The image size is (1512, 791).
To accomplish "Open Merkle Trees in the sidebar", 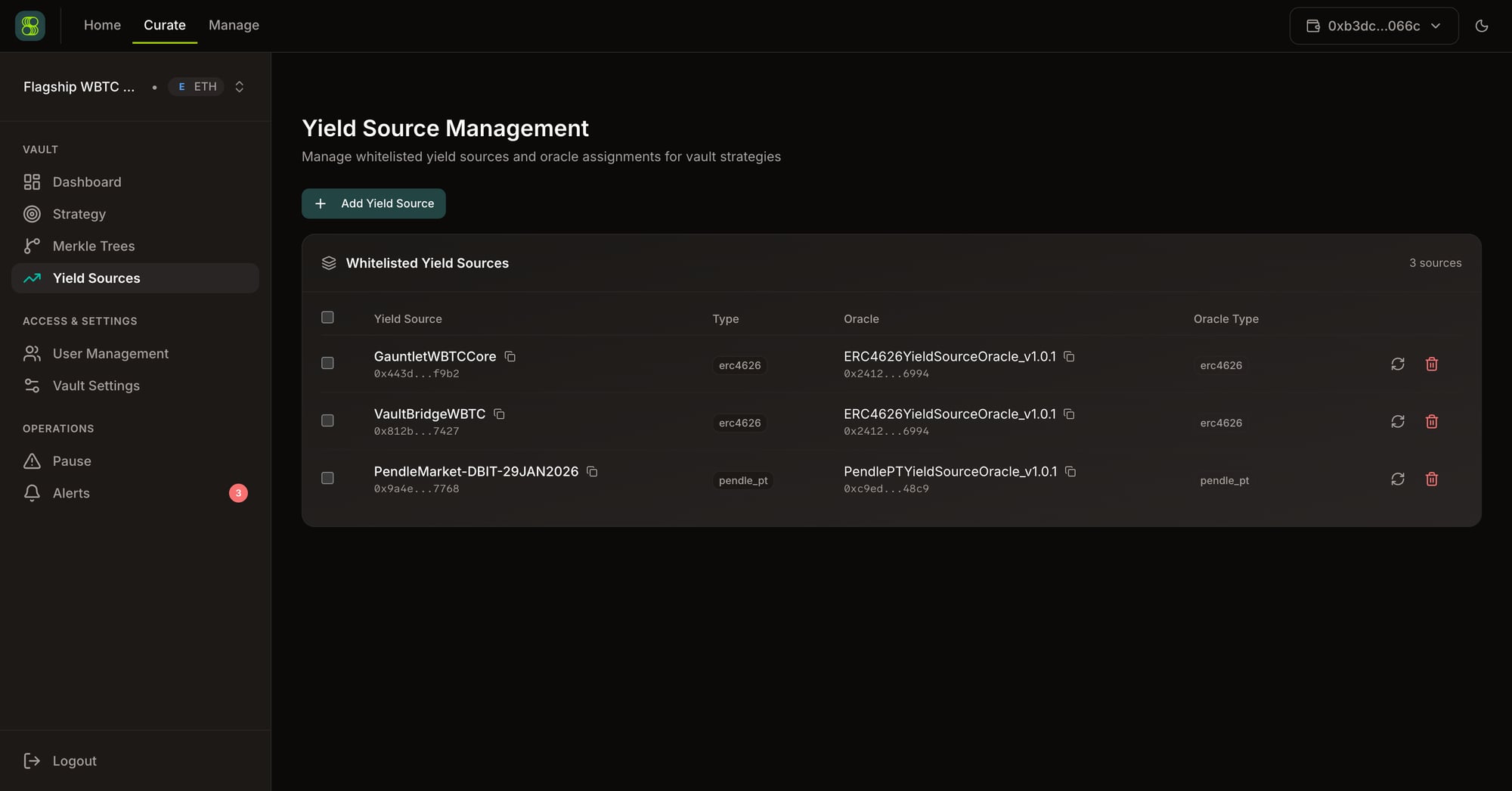I will coord(135,246).
